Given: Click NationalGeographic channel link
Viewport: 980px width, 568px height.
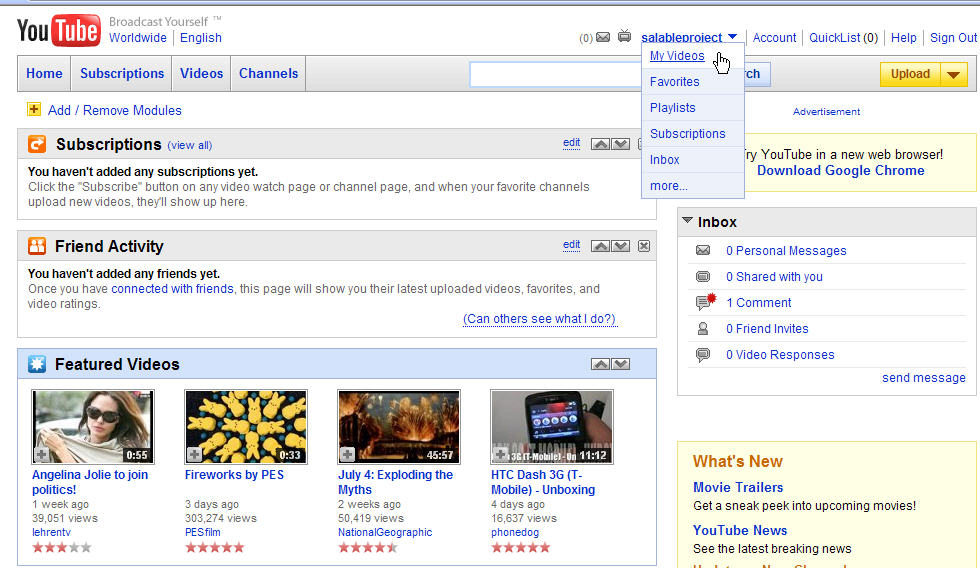Looking at the screenshot, I should tap(385, 532).
